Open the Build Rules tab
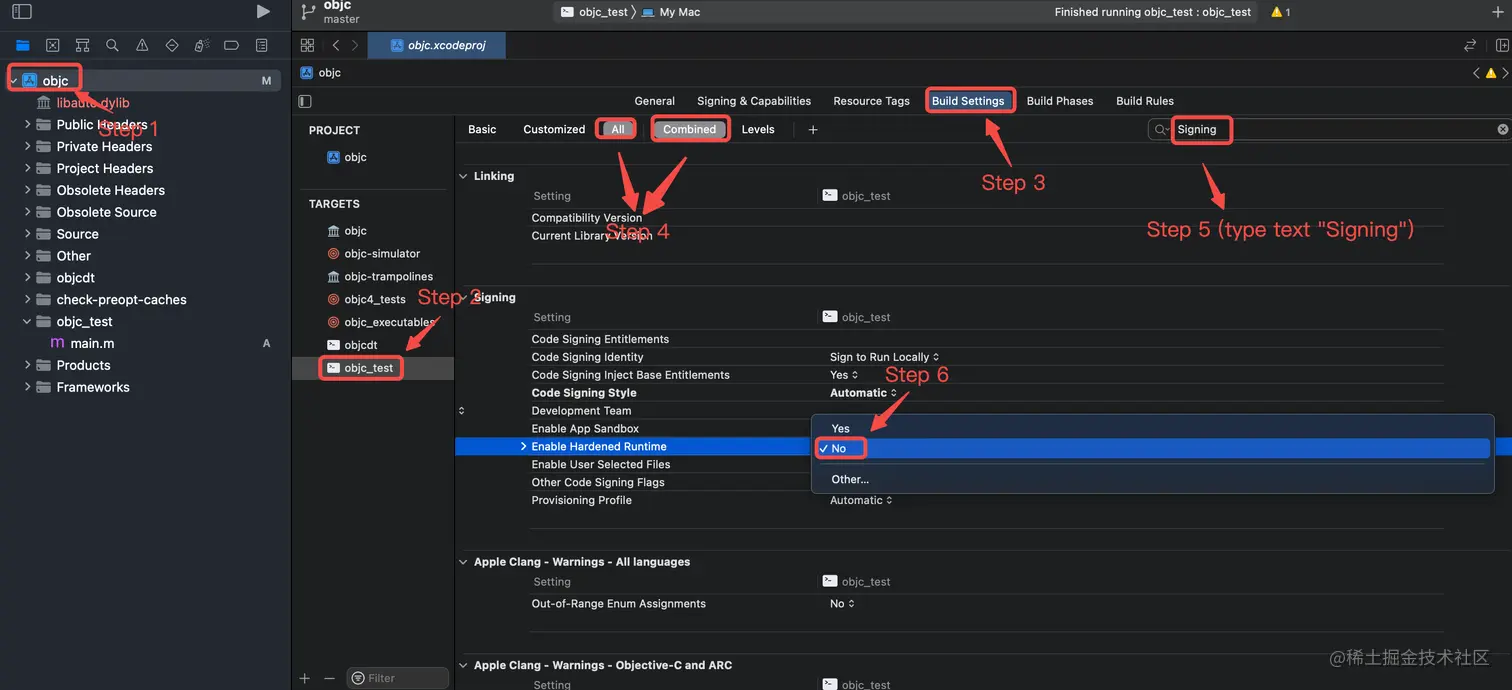Viewport: 1512px width, 690px height. tap(1145, 101)
